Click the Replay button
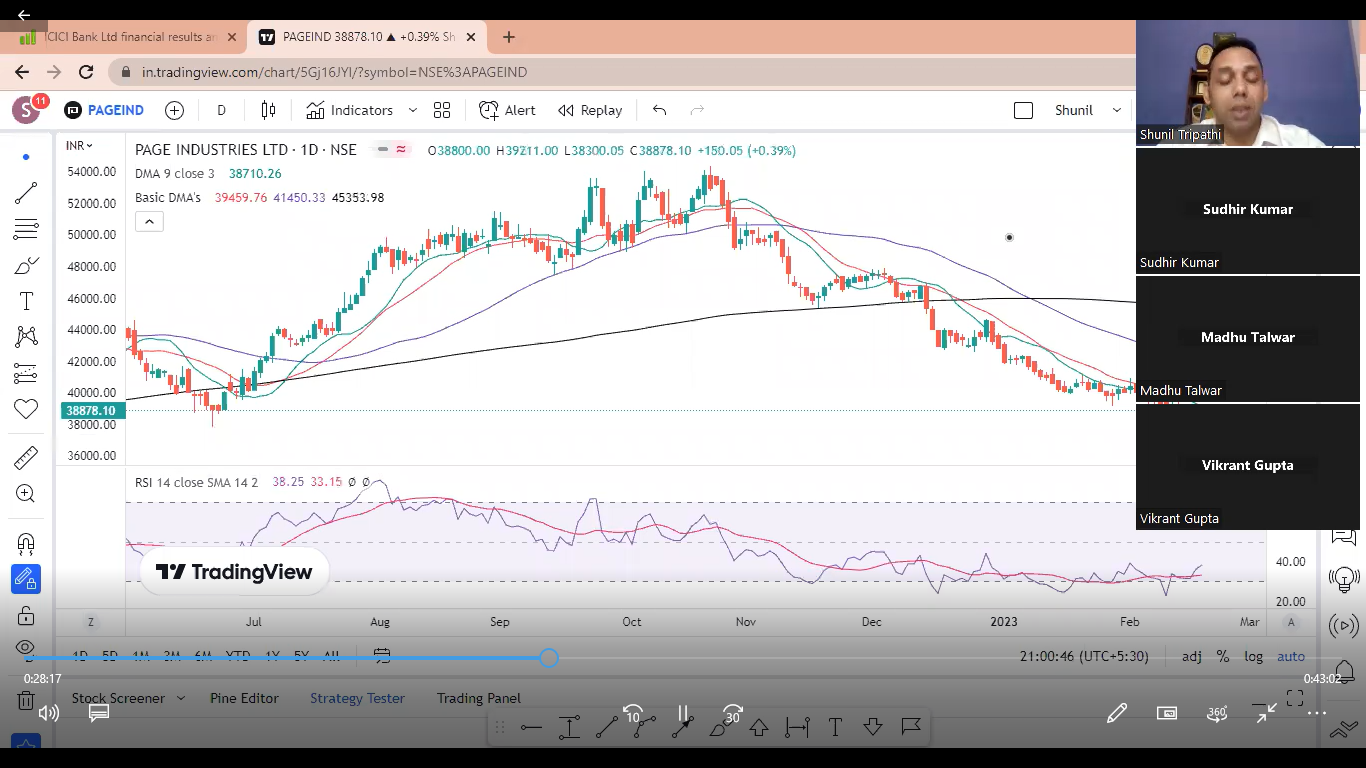Screen dimensions: 1366x768 (x=590, y=110)
